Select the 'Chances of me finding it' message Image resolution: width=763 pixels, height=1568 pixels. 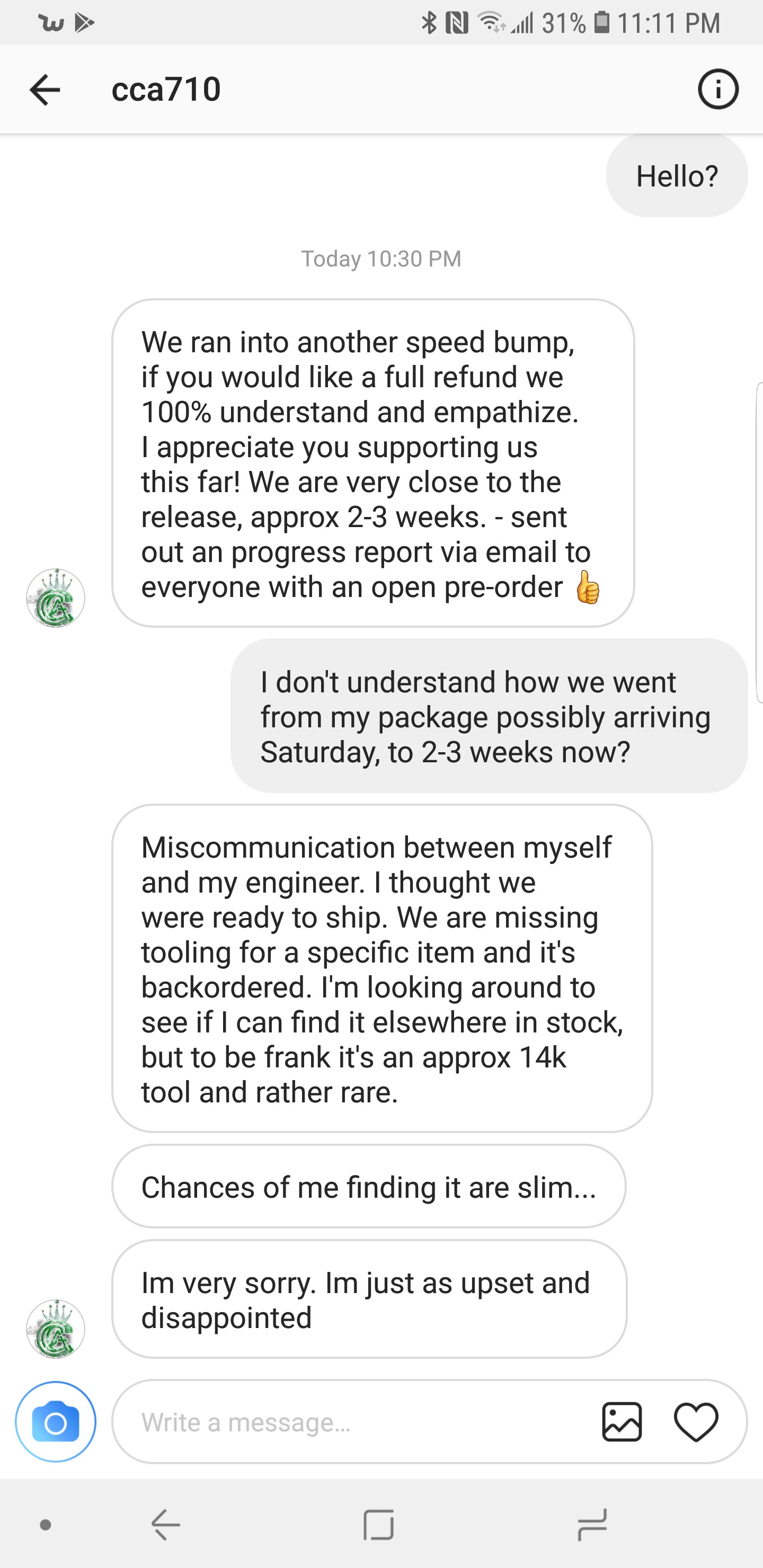[368, 1187]
